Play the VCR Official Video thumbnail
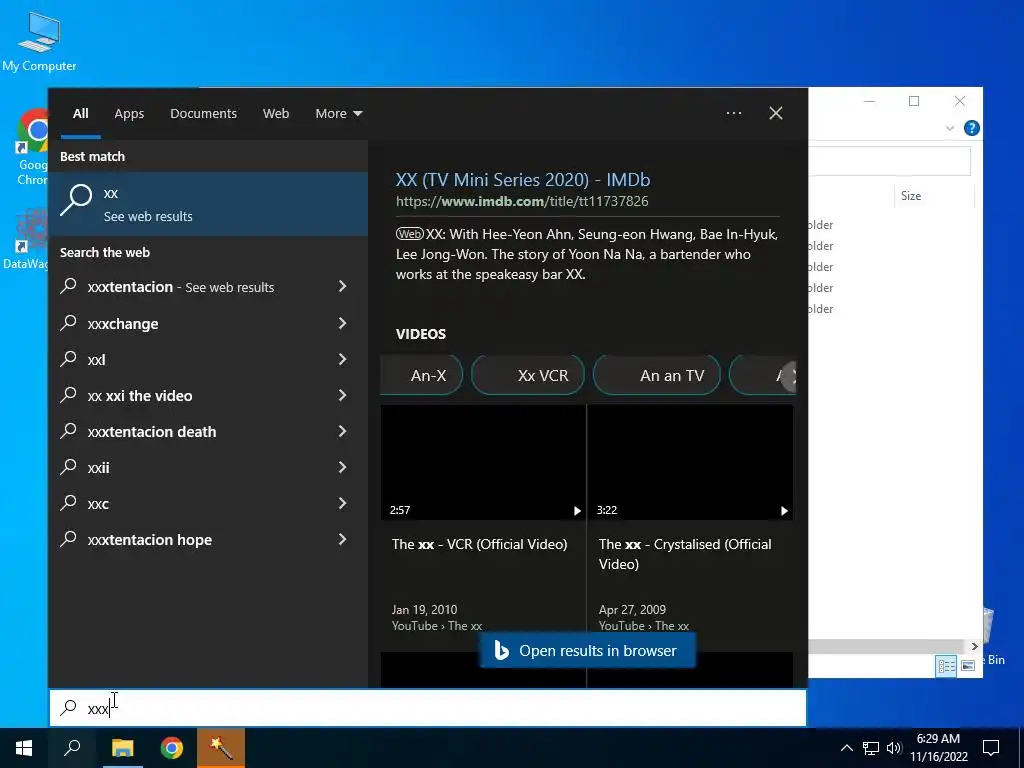This screenshot has height=768, width=1024. (x=483, y=462)
